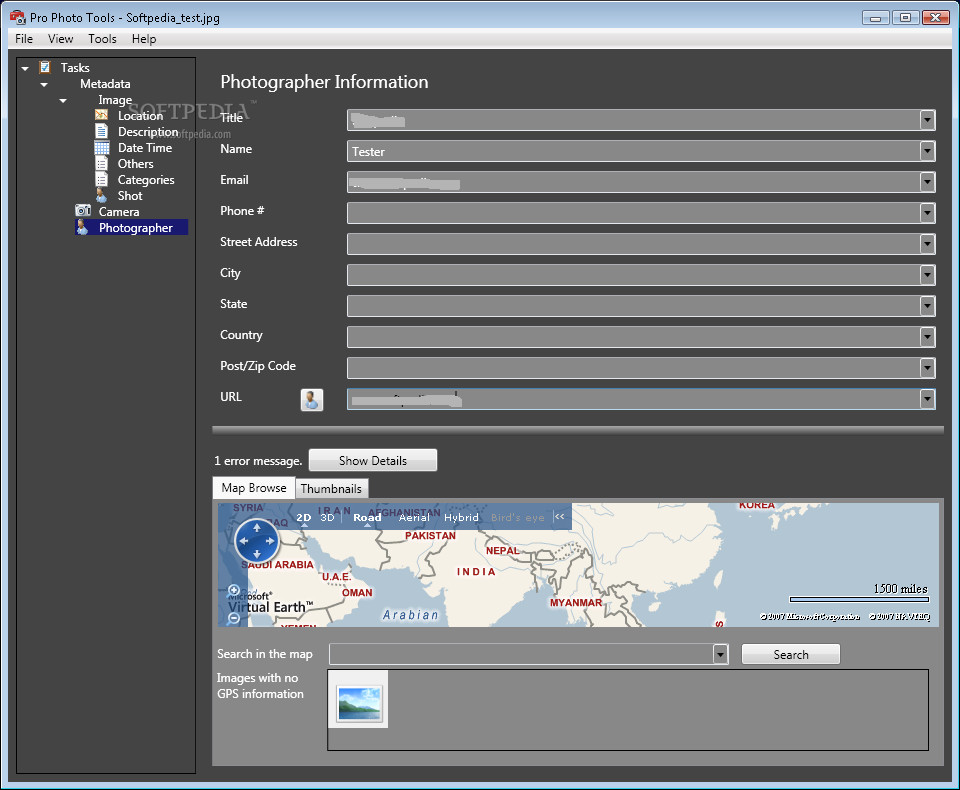Click the Show Details button
Screen dimensions: 960x790
point(372,461)
